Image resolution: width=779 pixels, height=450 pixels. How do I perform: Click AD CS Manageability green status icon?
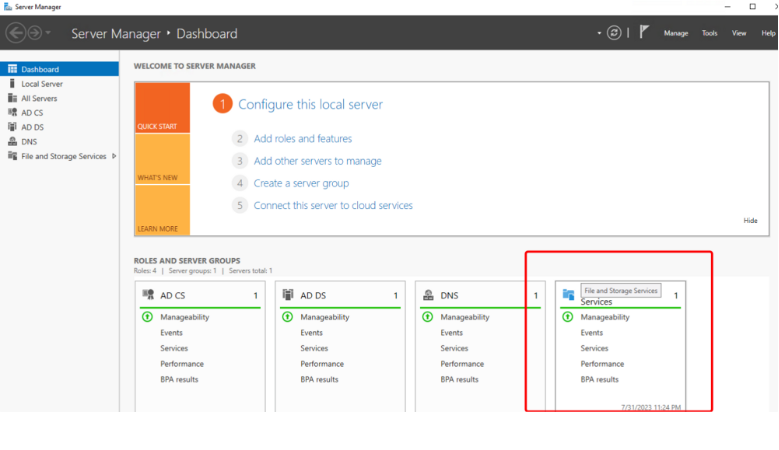click(148, 317)
